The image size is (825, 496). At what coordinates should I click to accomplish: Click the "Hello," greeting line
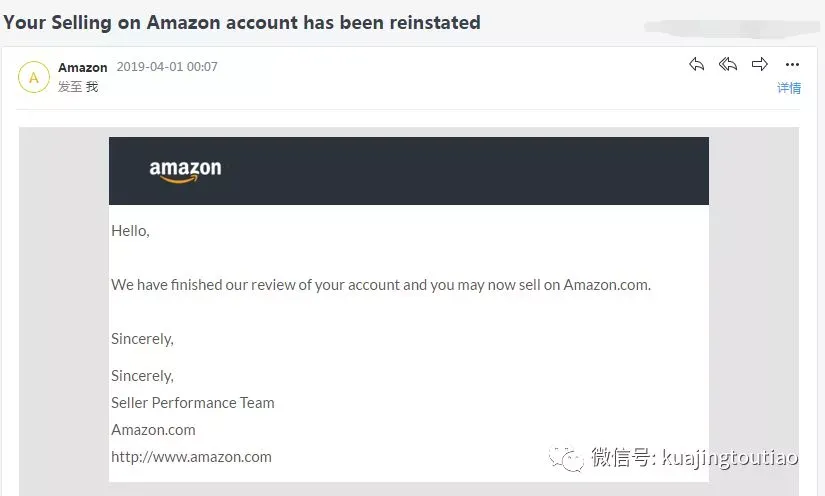pos(130,231)
